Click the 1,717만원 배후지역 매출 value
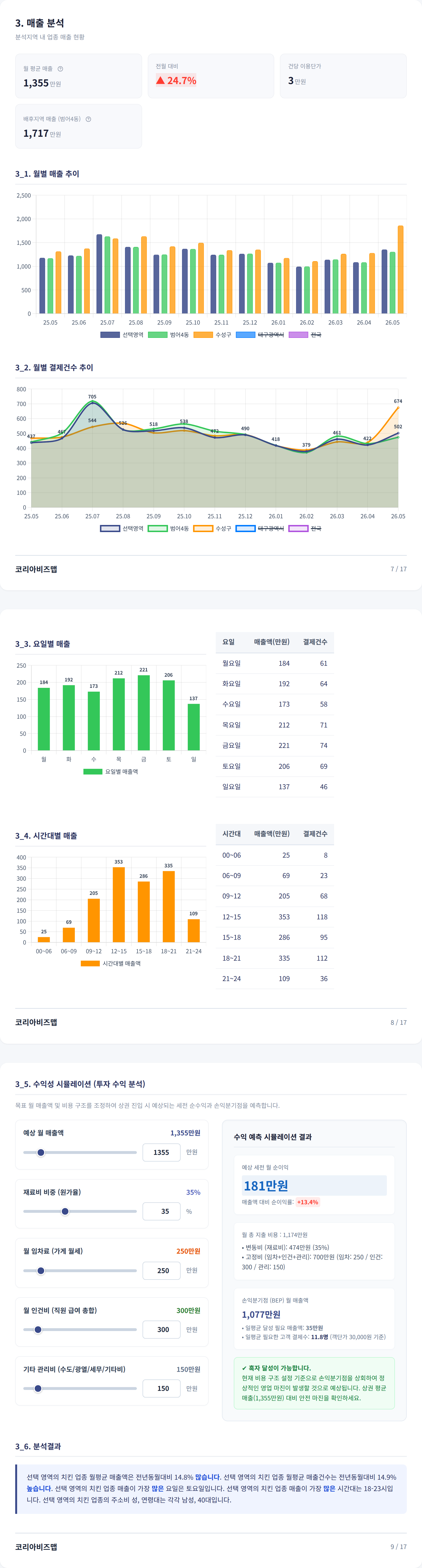422x1568 pixels. point(42,133)
